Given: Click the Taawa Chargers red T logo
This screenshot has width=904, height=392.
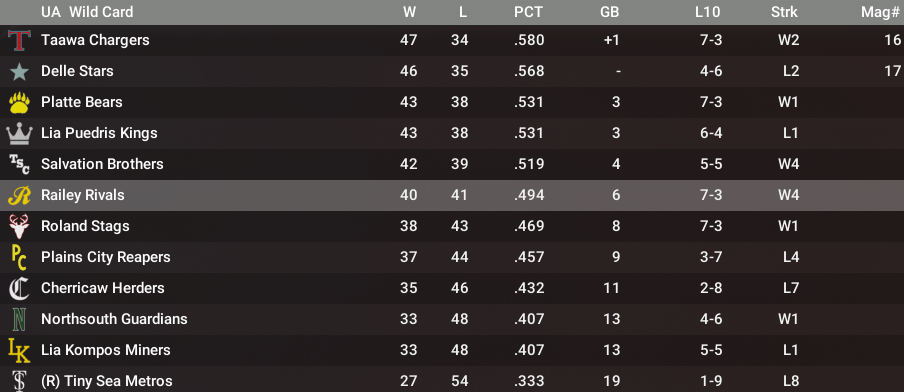Looking at the screenshot, I should pyautogui.click(x=19, y=40).
